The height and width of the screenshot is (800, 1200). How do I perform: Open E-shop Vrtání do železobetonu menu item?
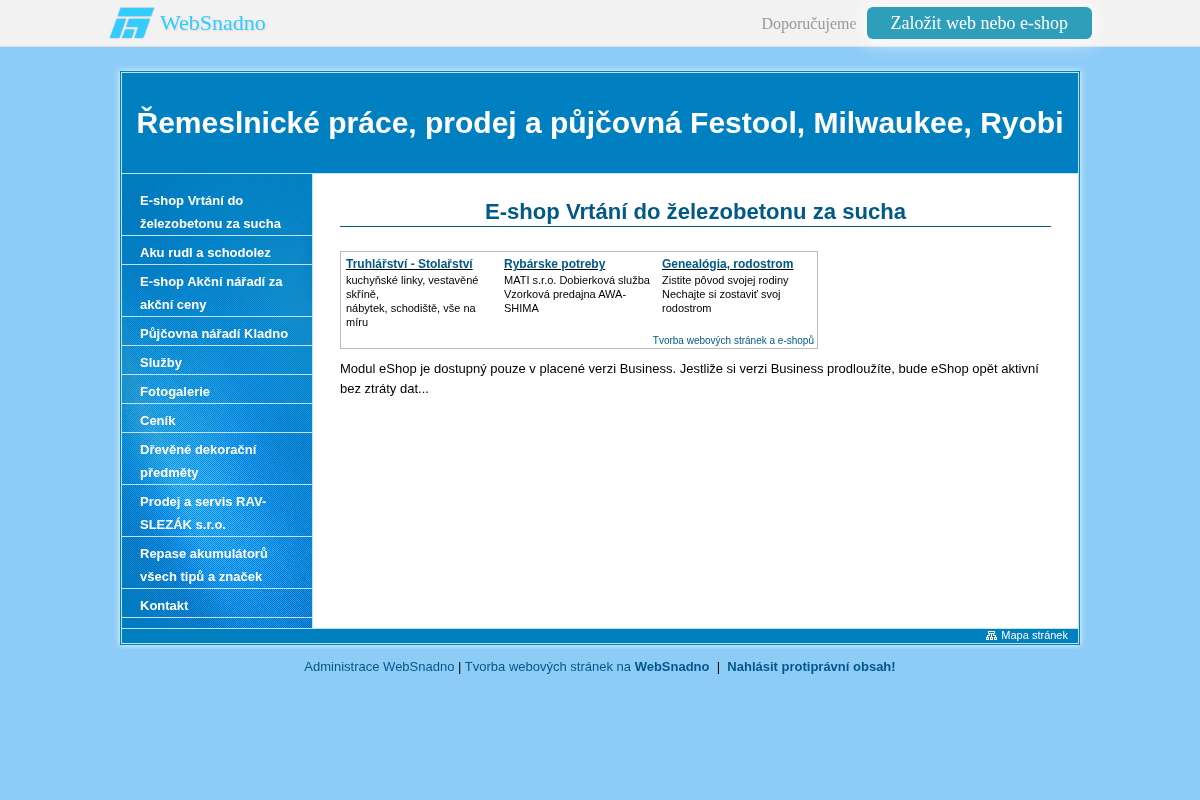(217, 212)
